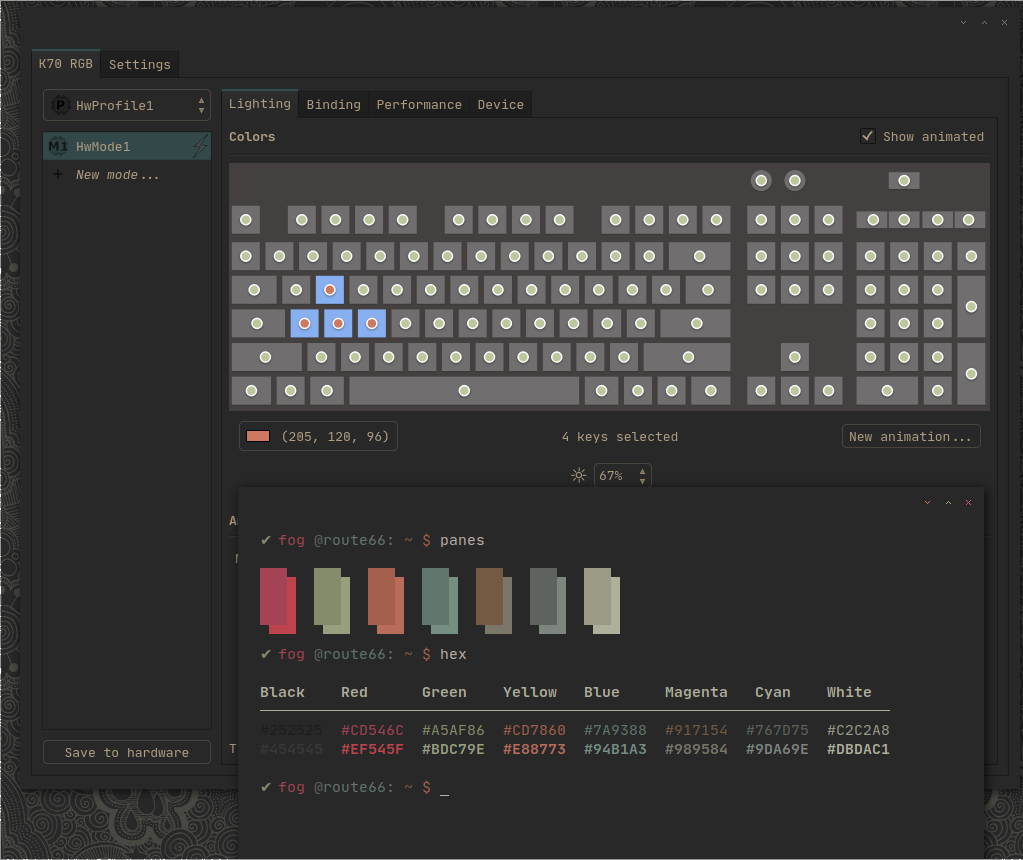Select the lone up-arrow key on keyboard map
Image resolution: width=1023 pixels, height=860 pixels.
[x=795, y=357]
